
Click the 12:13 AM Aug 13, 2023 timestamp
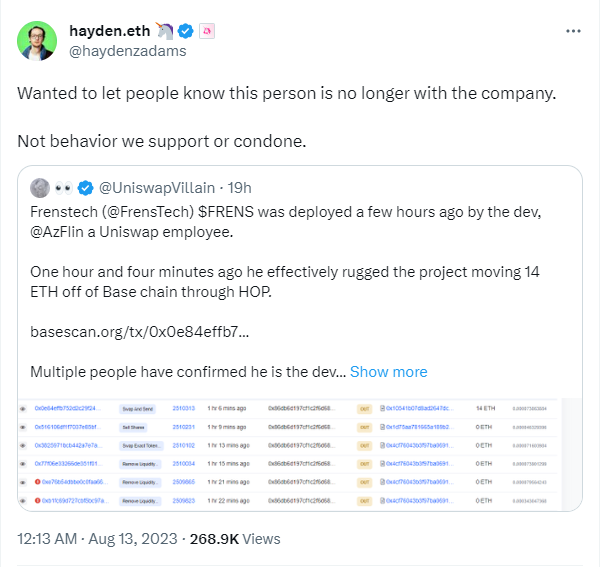tap(100, 538)
